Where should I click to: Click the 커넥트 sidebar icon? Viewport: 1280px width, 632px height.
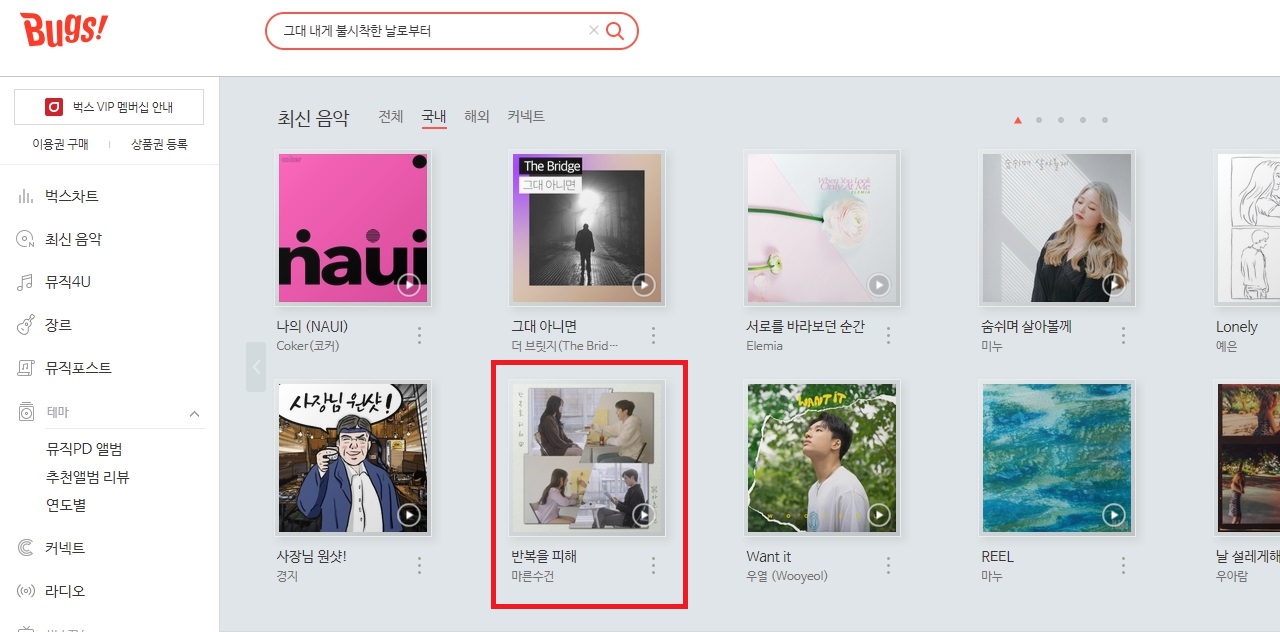26,548
